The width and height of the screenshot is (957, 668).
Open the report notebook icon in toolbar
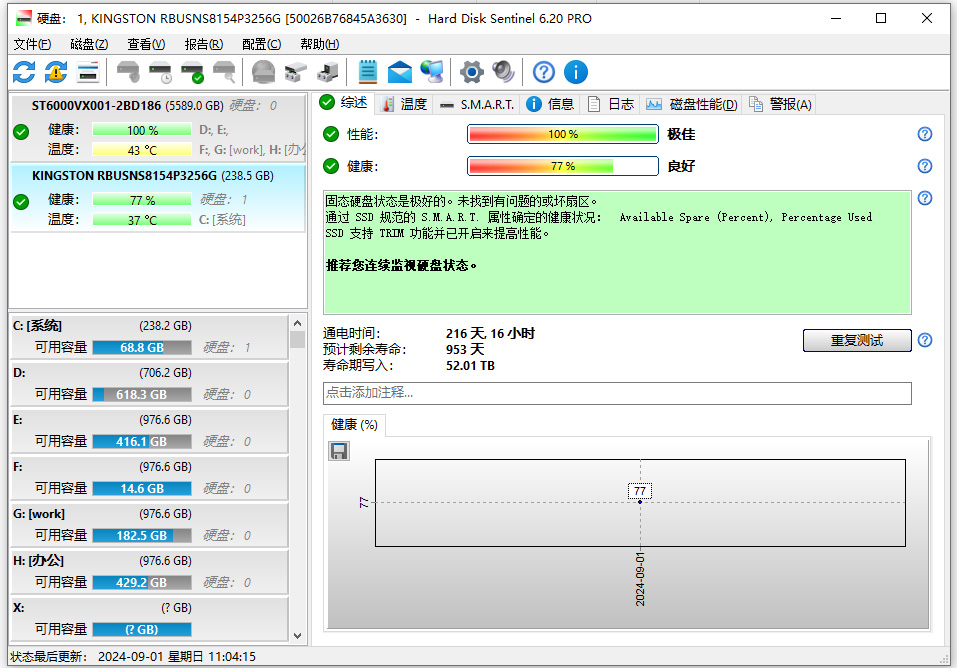(368, 72)
